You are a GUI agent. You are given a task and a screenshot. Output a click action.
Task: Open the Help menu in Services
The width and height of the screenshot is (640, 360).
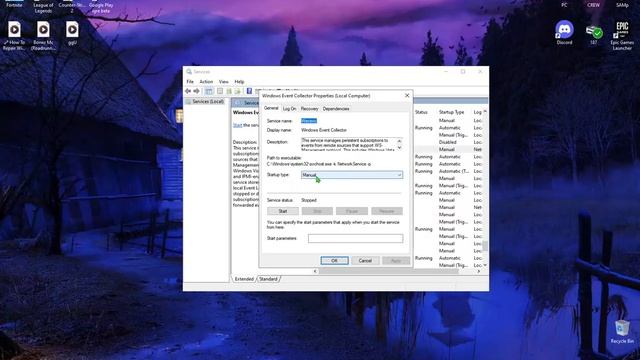239,82
